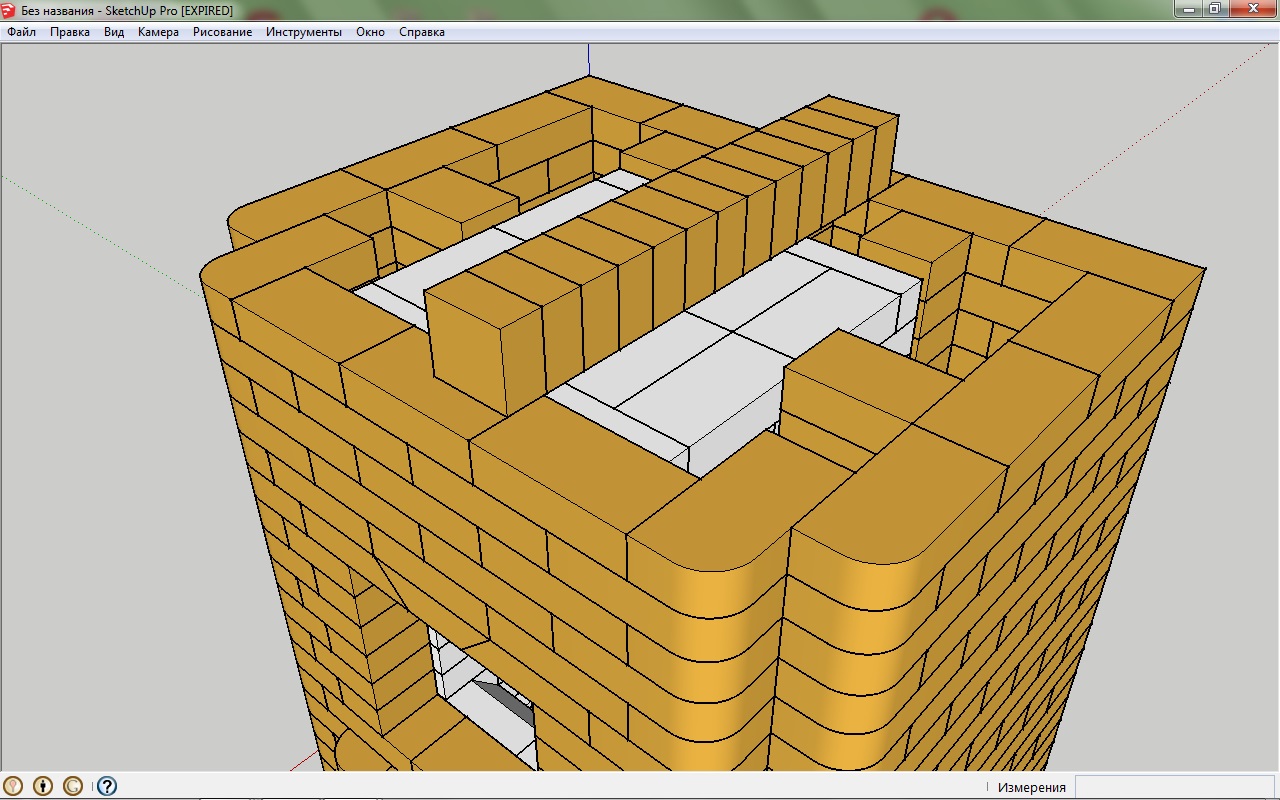Open the Файл menu
This screenshot has height=800, width=1280.
[x=21, y=32]
